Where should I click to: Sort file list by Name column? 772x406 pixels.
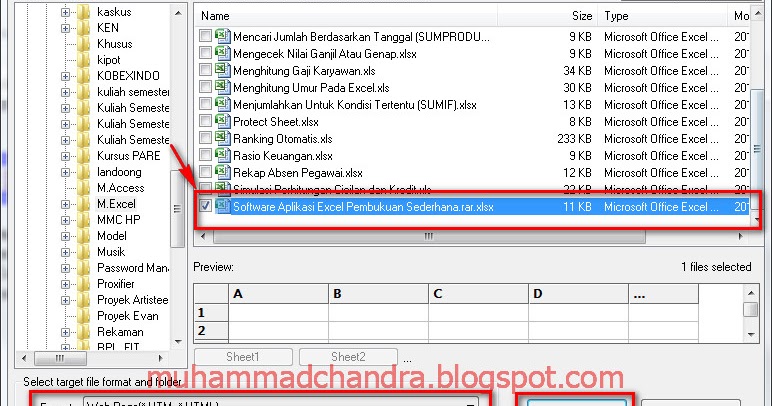tap(346, 16)
